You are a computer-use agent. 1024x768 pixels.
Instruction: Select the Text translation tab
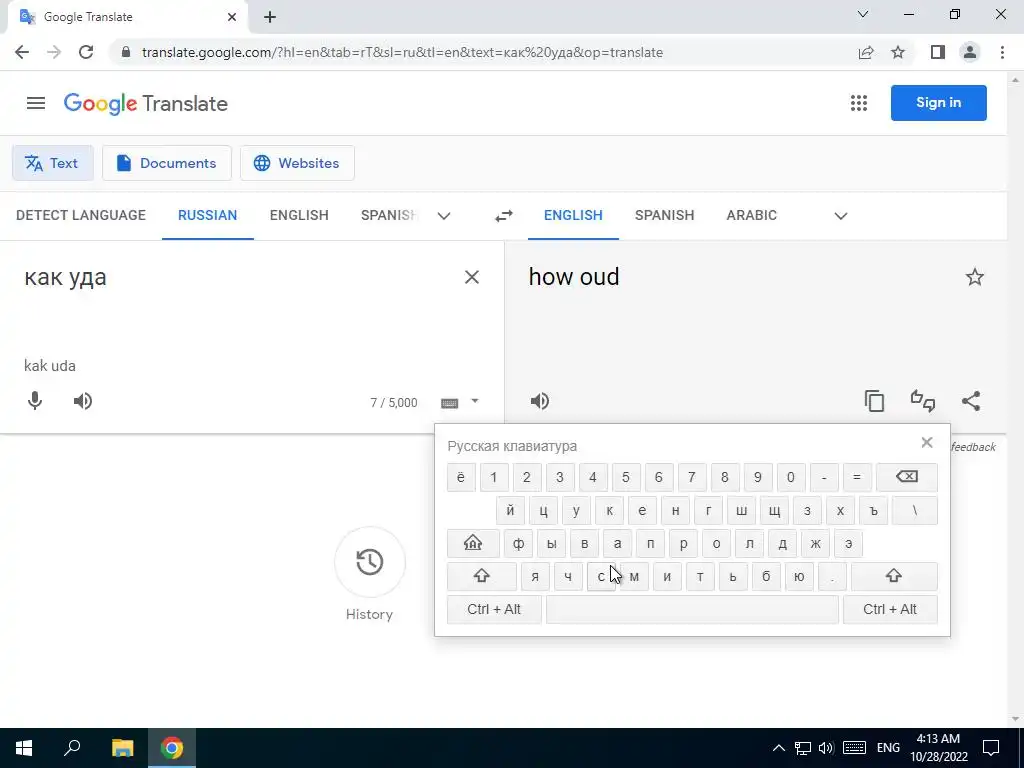[x=52, y=163]
